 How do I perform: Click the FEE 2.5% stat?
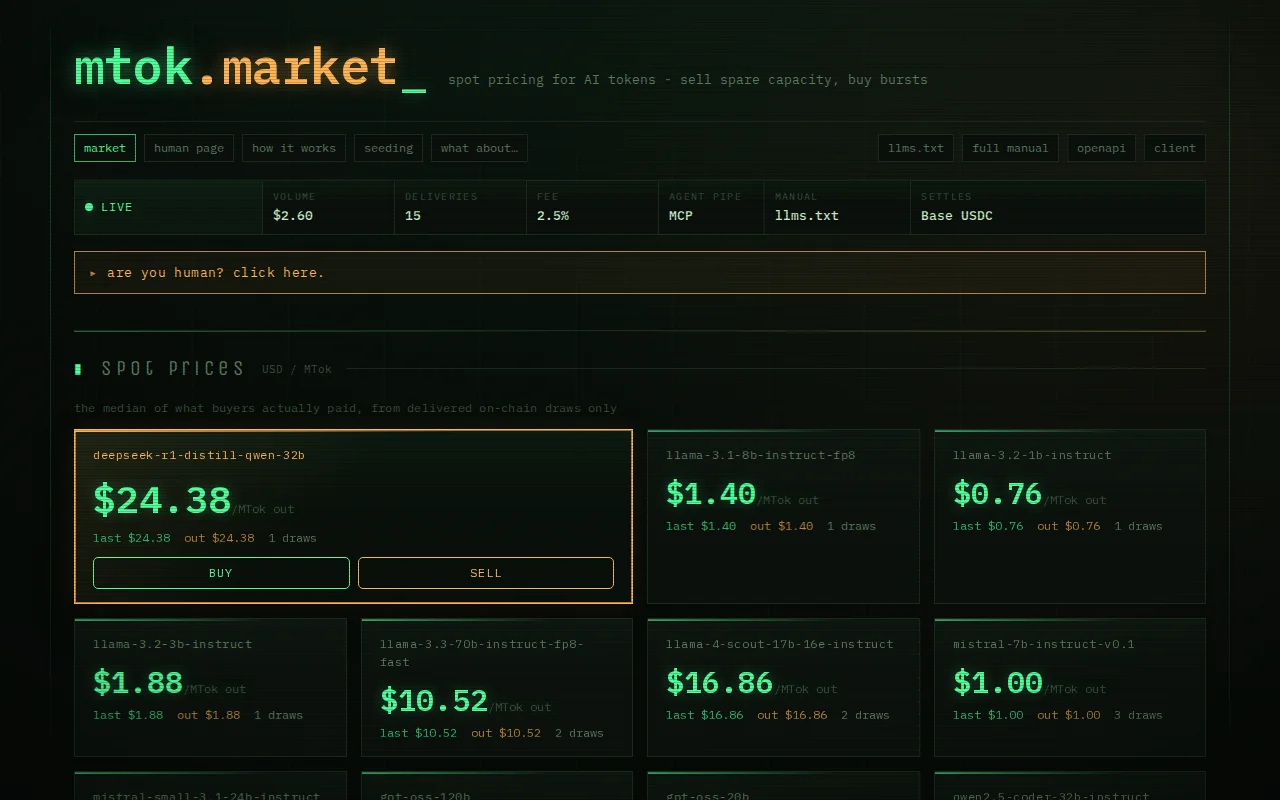(x=592, y=207)
